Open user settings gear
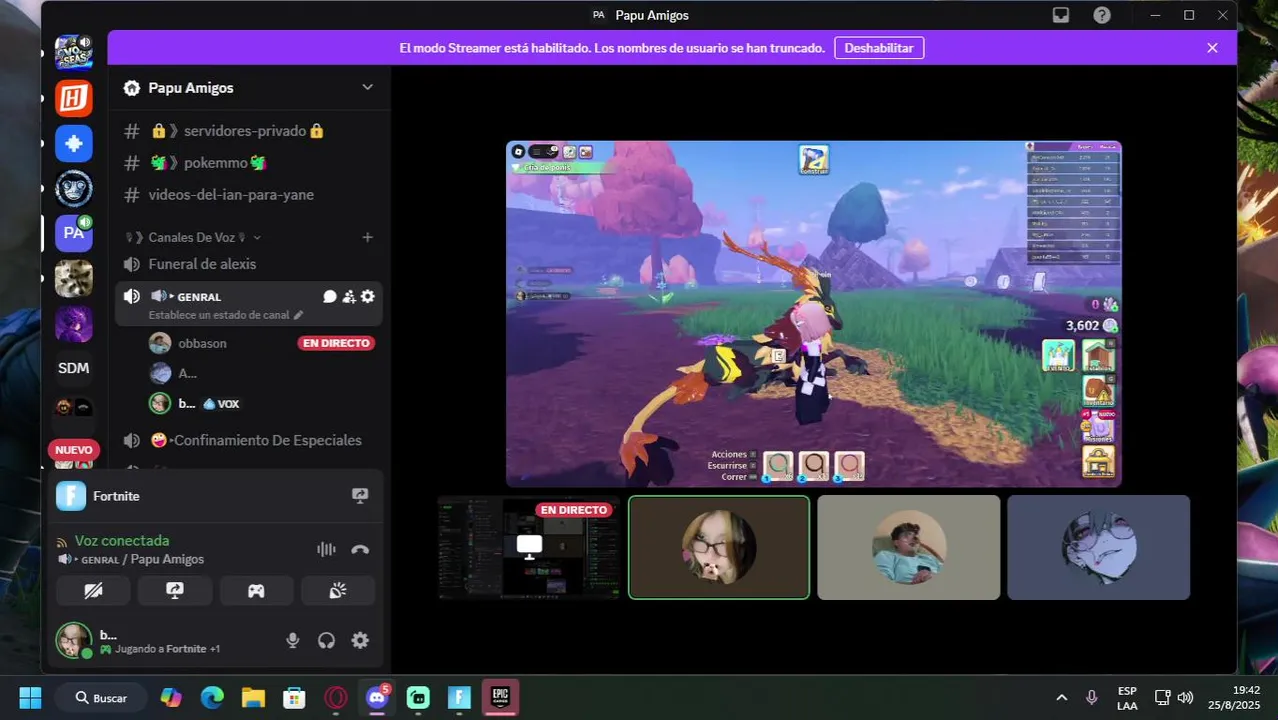This screenshot has height=720, width=1278. (360, 641)
